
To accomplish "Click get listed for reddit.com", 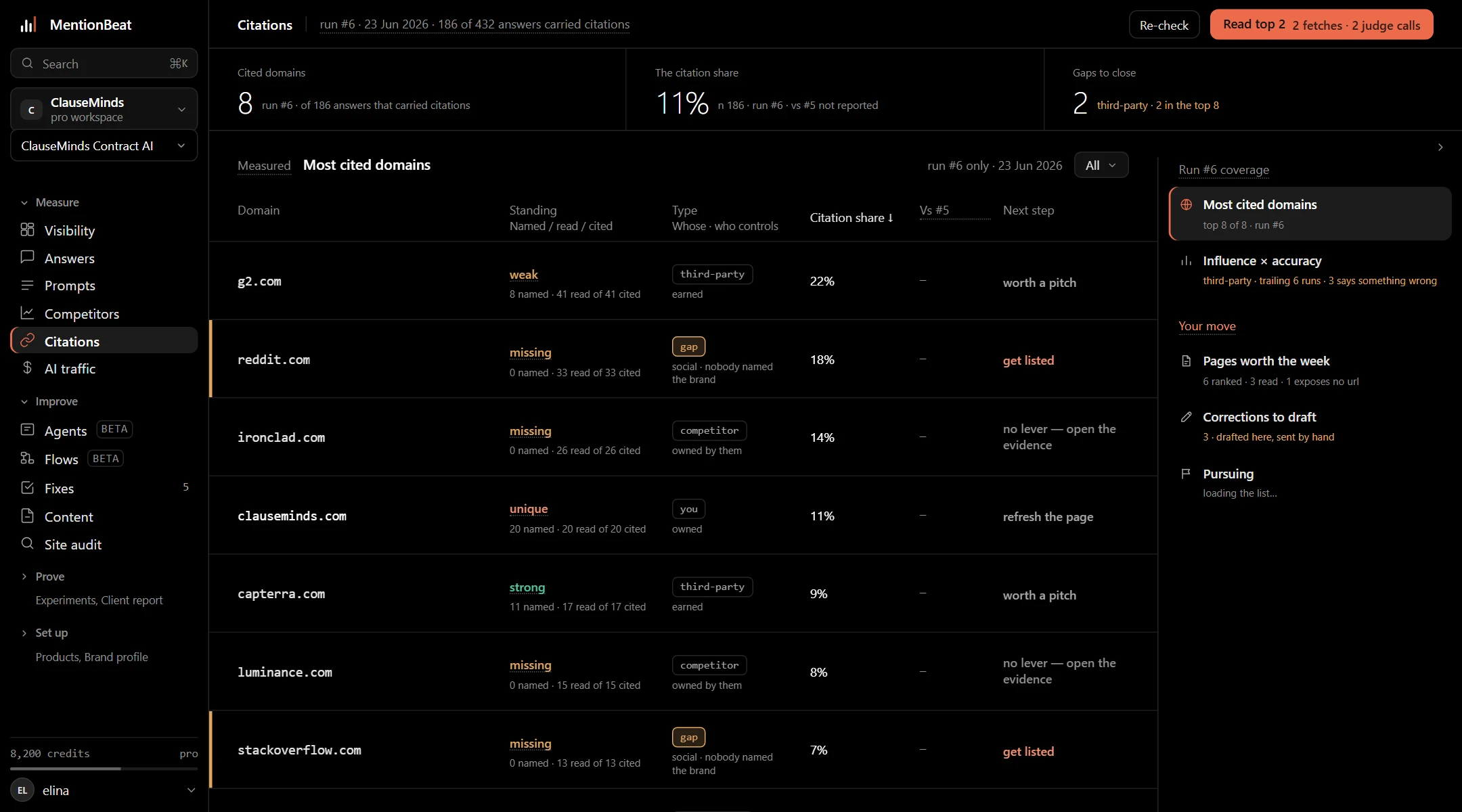I will click(x=1028, y=360).
